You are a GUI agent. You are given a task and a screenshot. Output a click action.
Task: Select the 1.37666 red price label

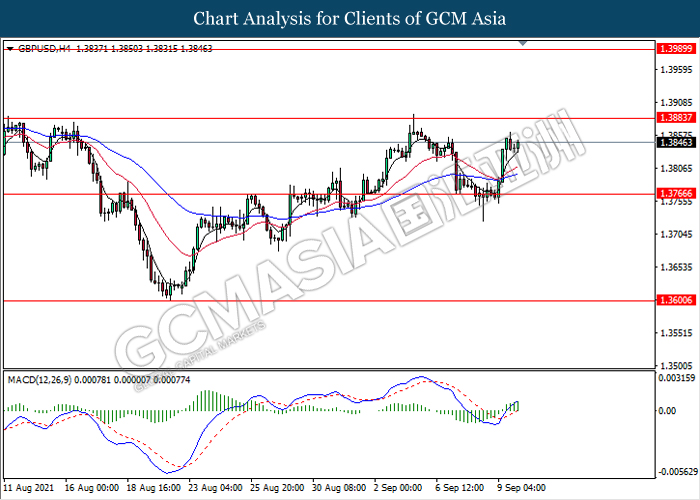coord(677,193)
